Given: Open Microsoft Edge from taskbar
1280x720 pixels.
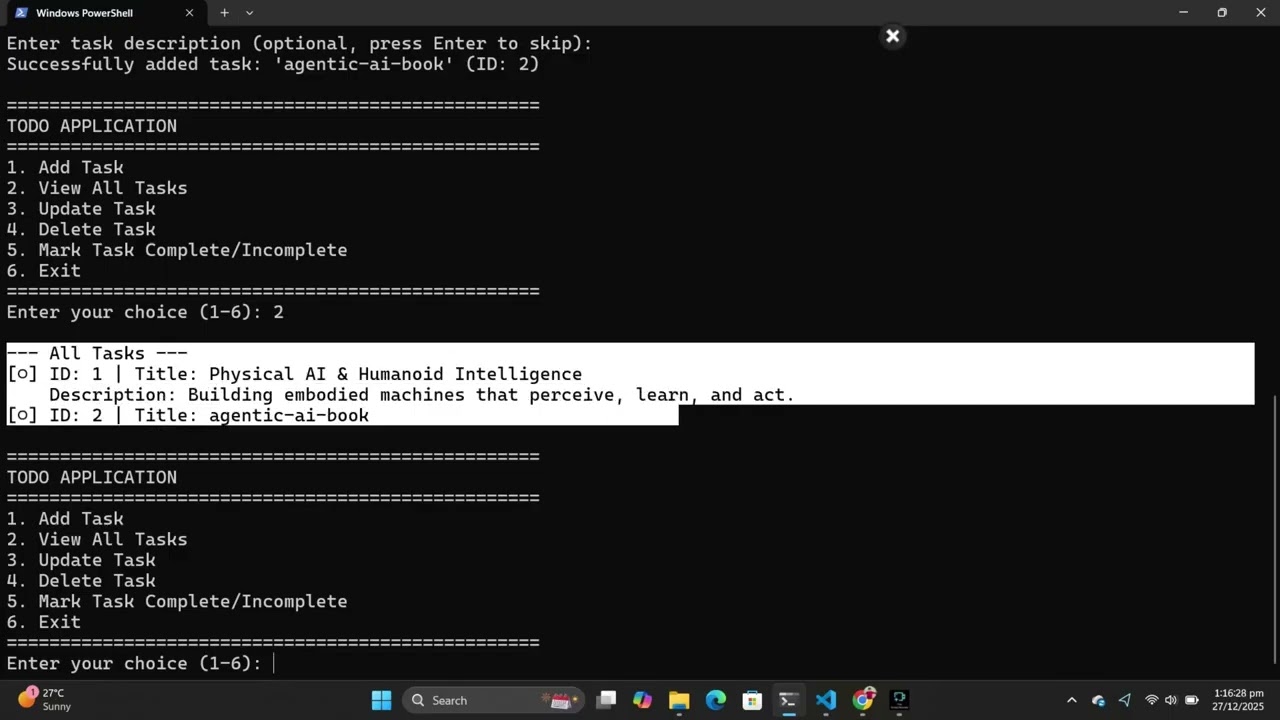Looking at the screenshot, I should pos(716,700).
